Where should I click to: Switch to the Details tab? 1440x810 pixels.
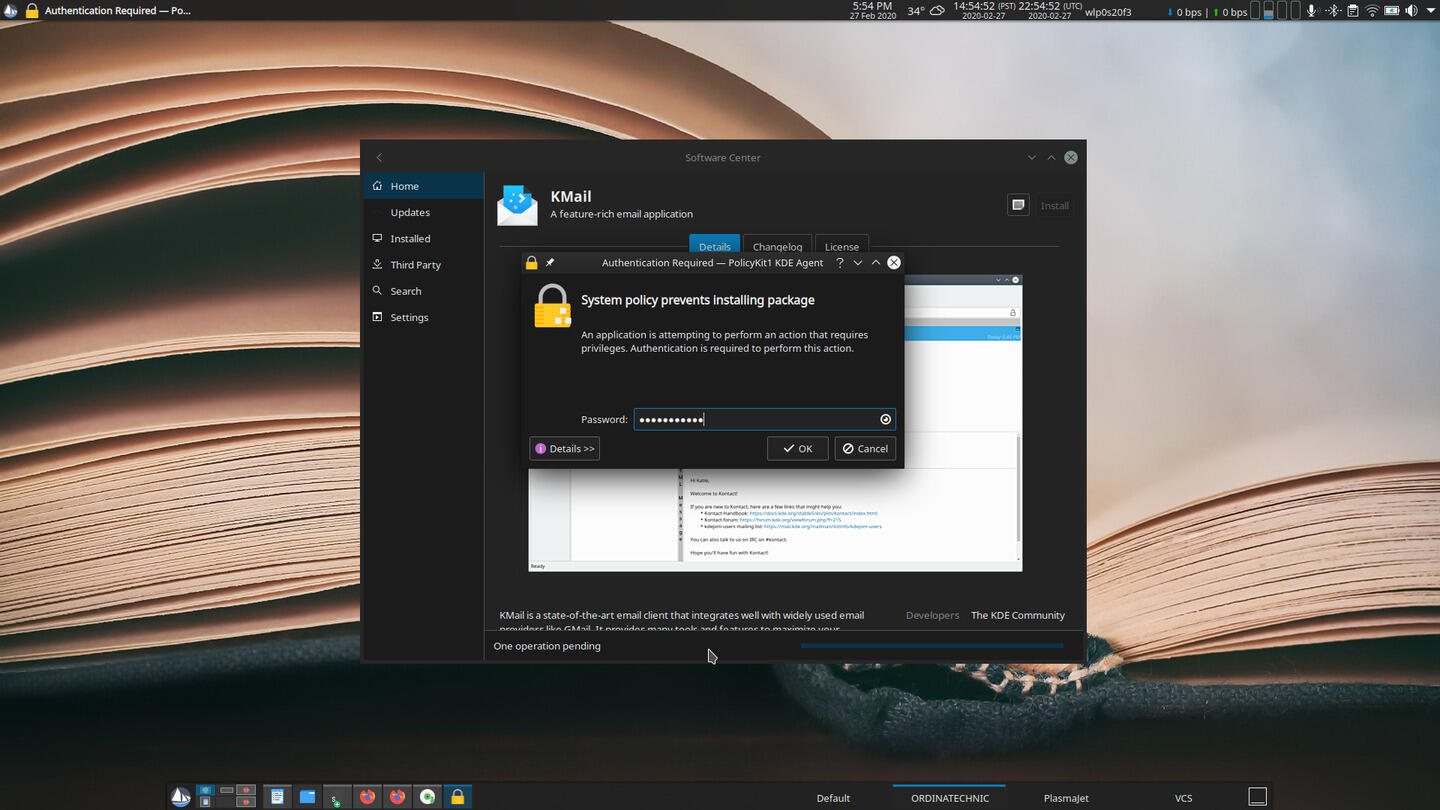(714, 246)
